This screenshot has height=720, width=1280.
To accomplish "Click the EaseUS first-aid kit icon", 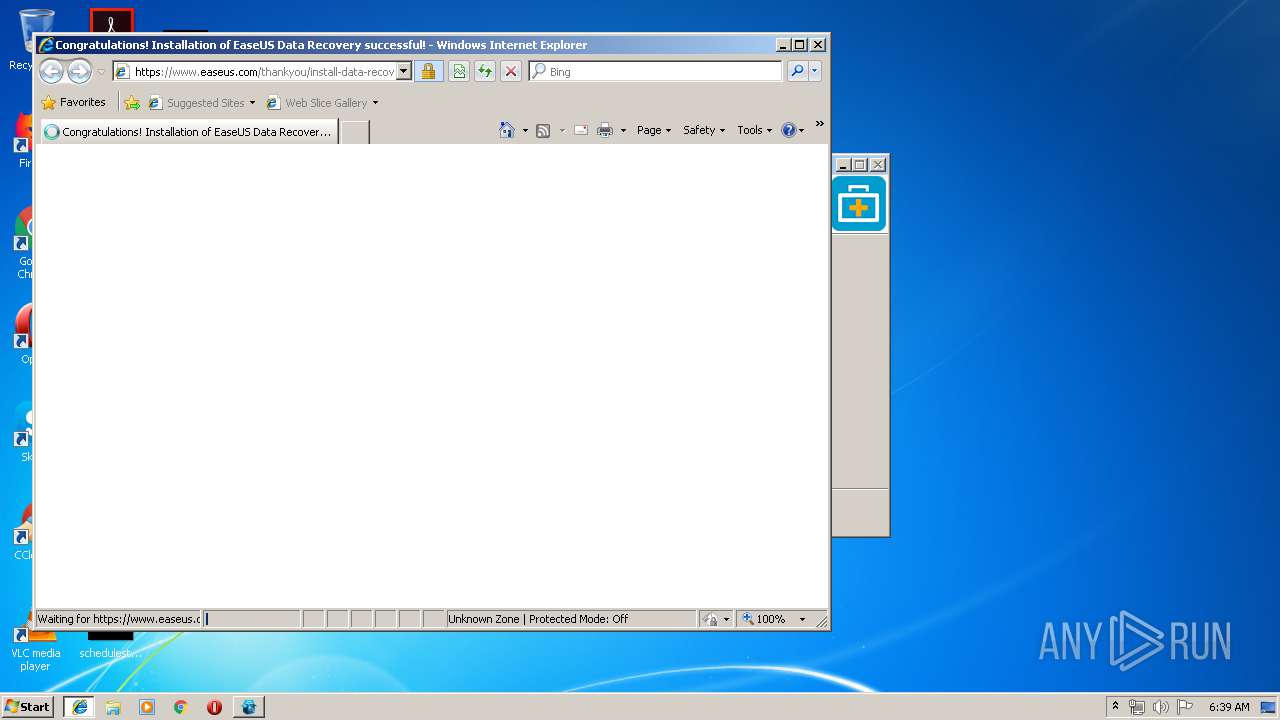I will click(x=859, y=204).
